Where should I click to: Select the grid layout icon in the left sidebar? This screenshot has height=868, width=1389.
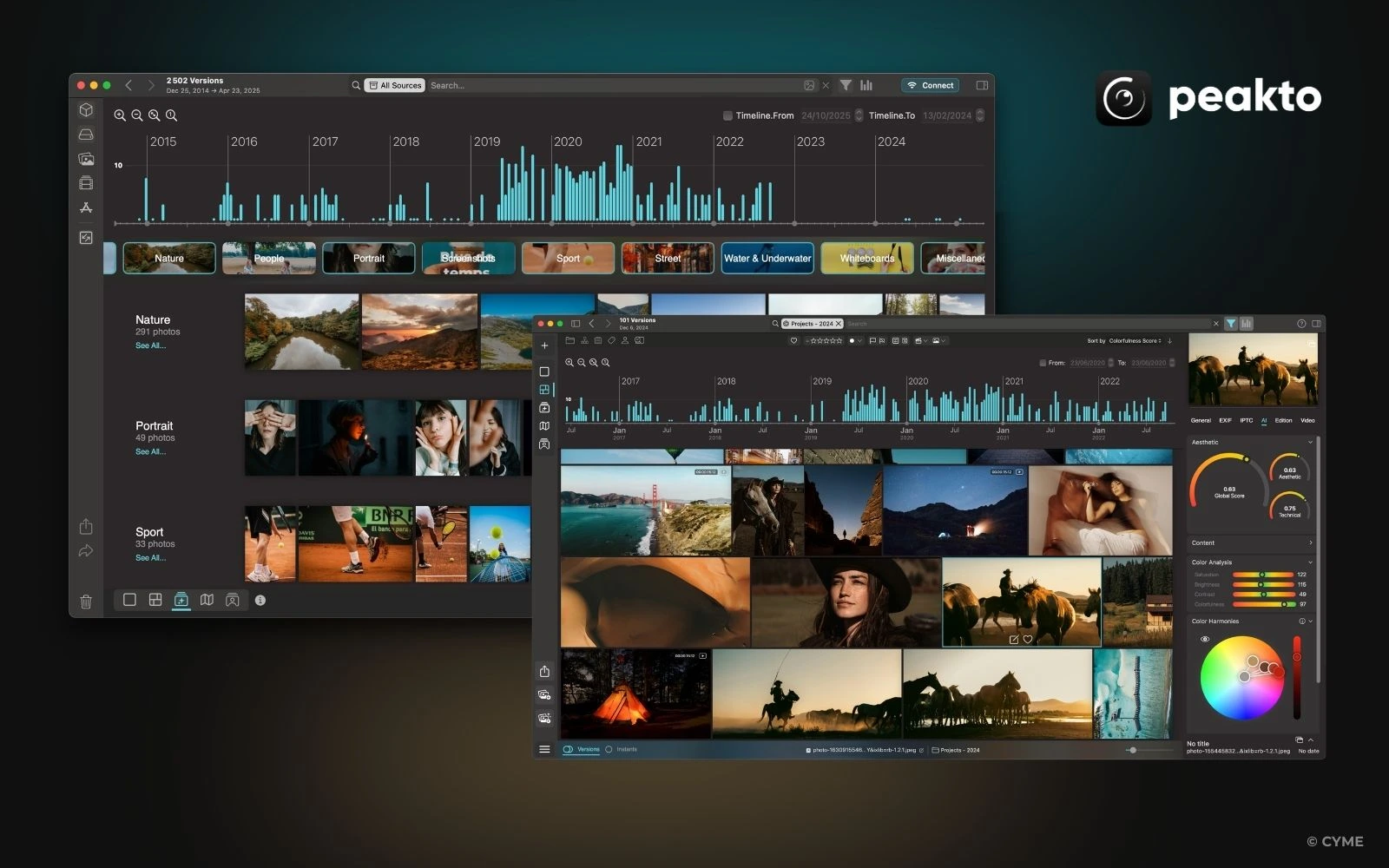point(544,389)
